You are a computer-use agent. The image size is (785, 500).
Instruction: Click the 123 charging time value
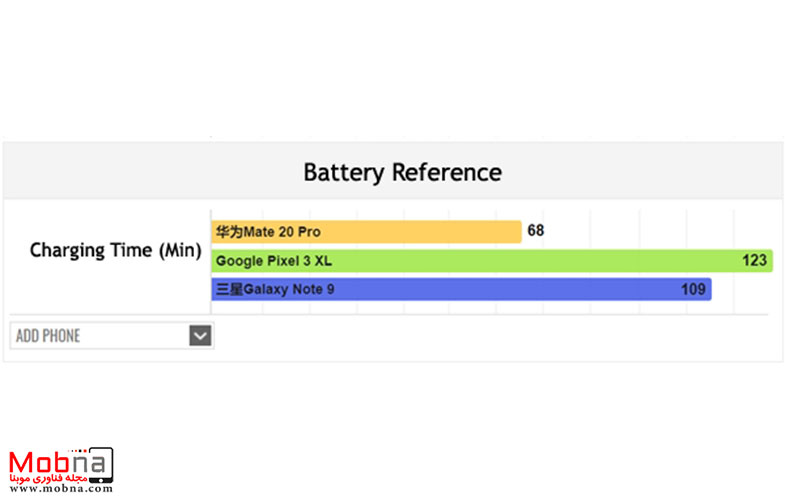(754, 261)
